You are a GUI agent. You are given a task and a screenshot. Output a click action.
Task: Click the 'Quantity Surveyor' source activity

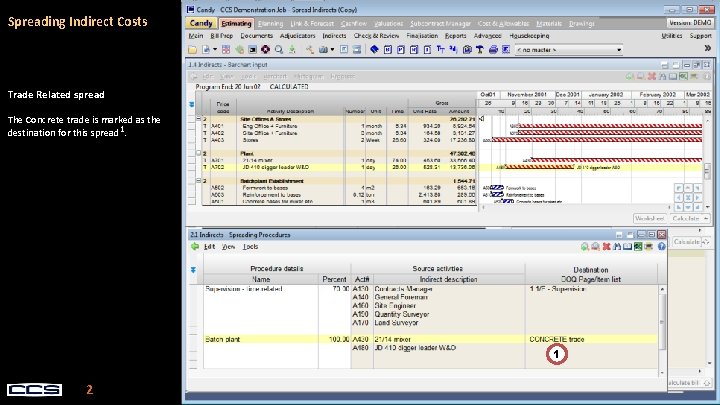tap(401, 314)
